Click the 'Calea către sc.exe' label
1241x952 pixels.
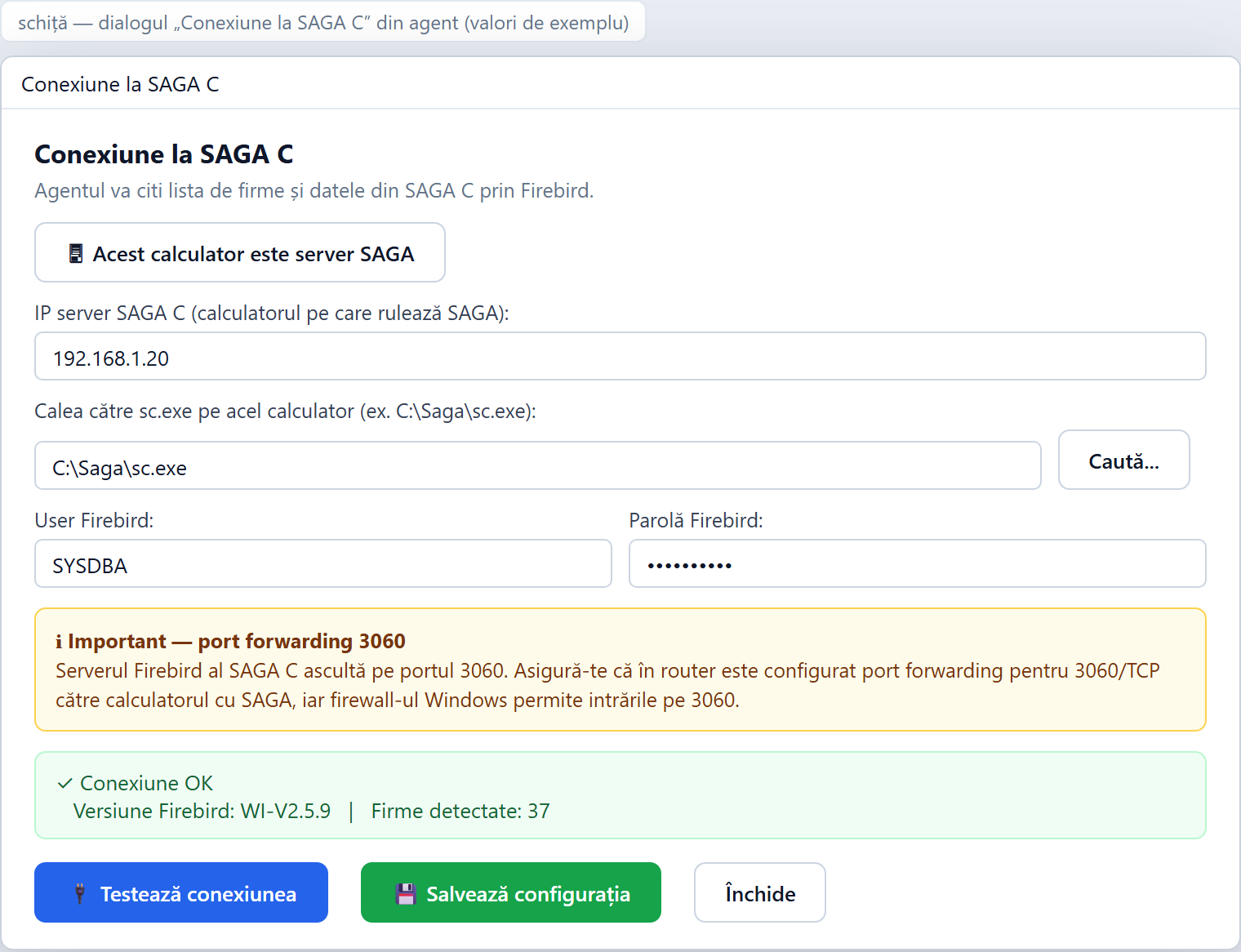click(x=285, y=411)
